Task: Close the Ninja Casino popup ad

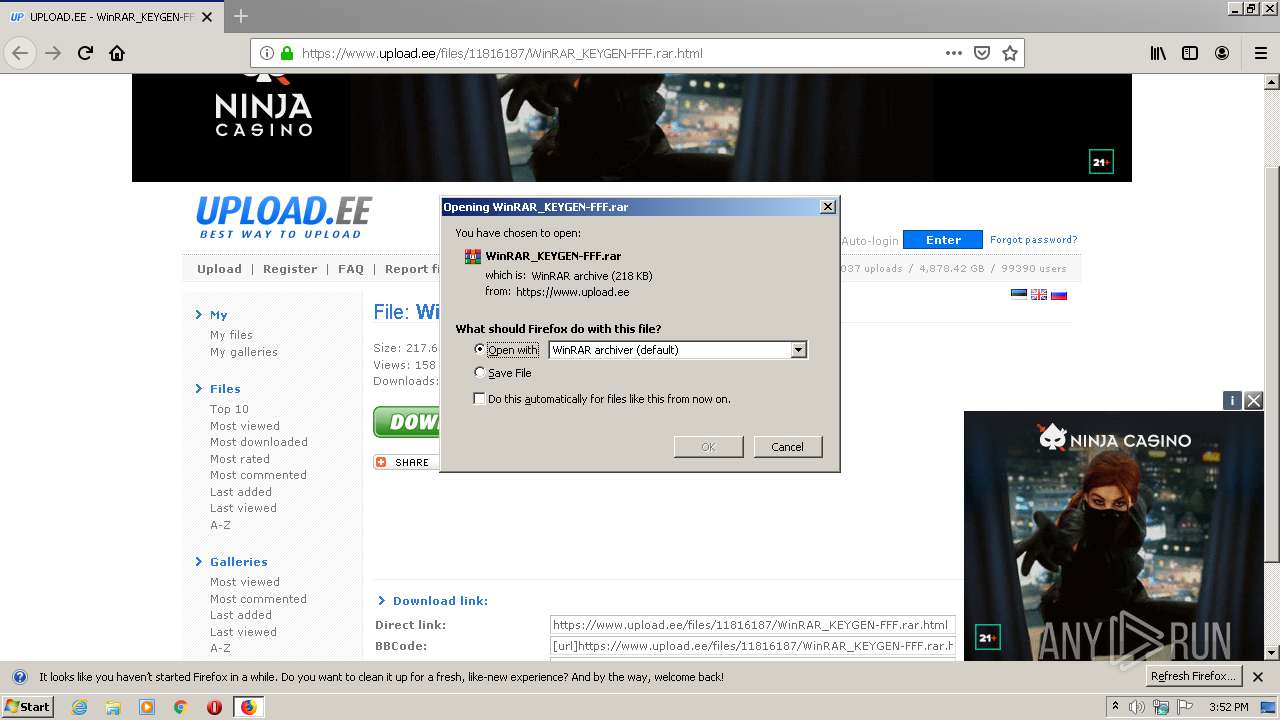Action: (x=1253, y=400)
